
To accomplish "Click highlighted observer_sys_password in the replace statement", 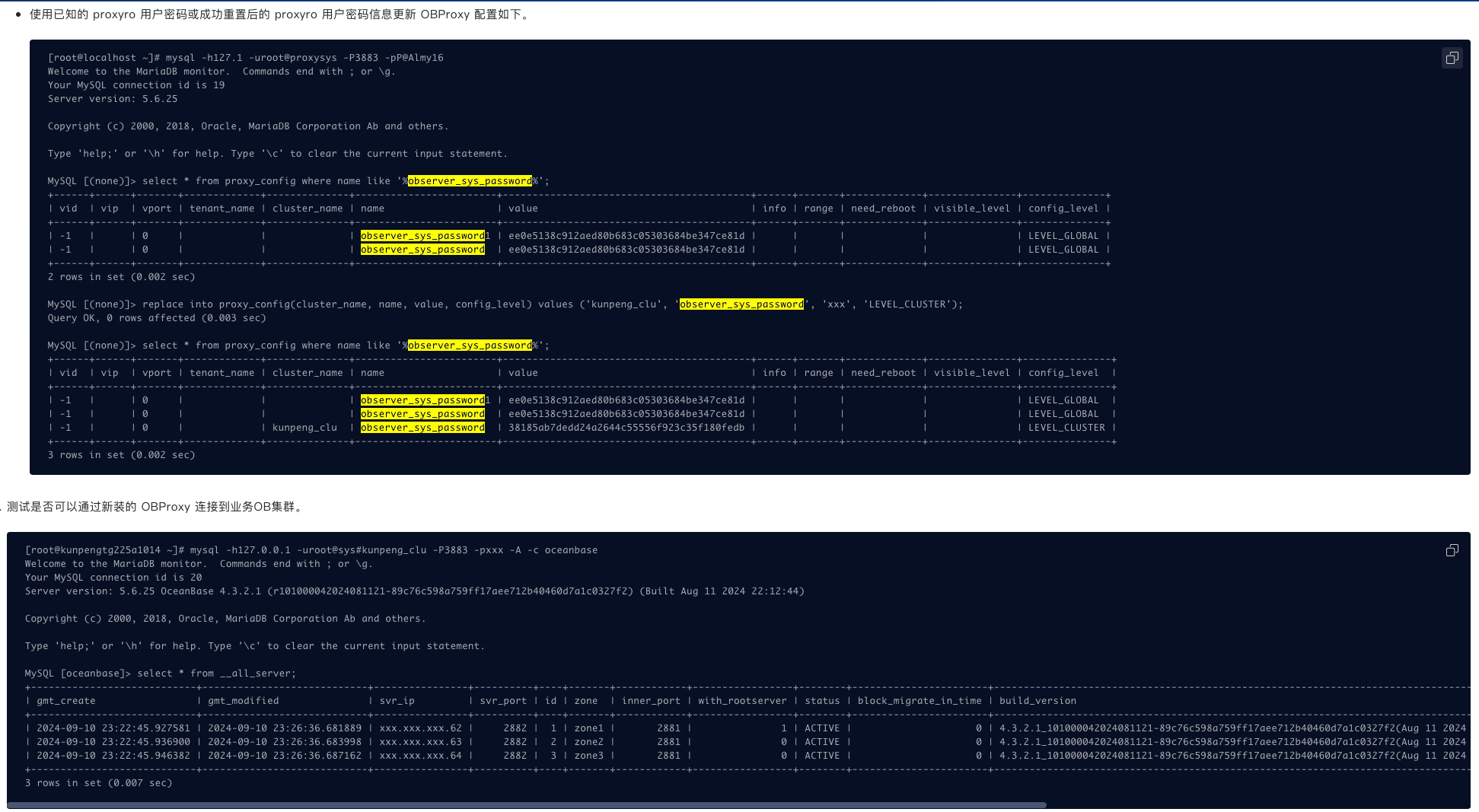I will (x=741, y=304).
